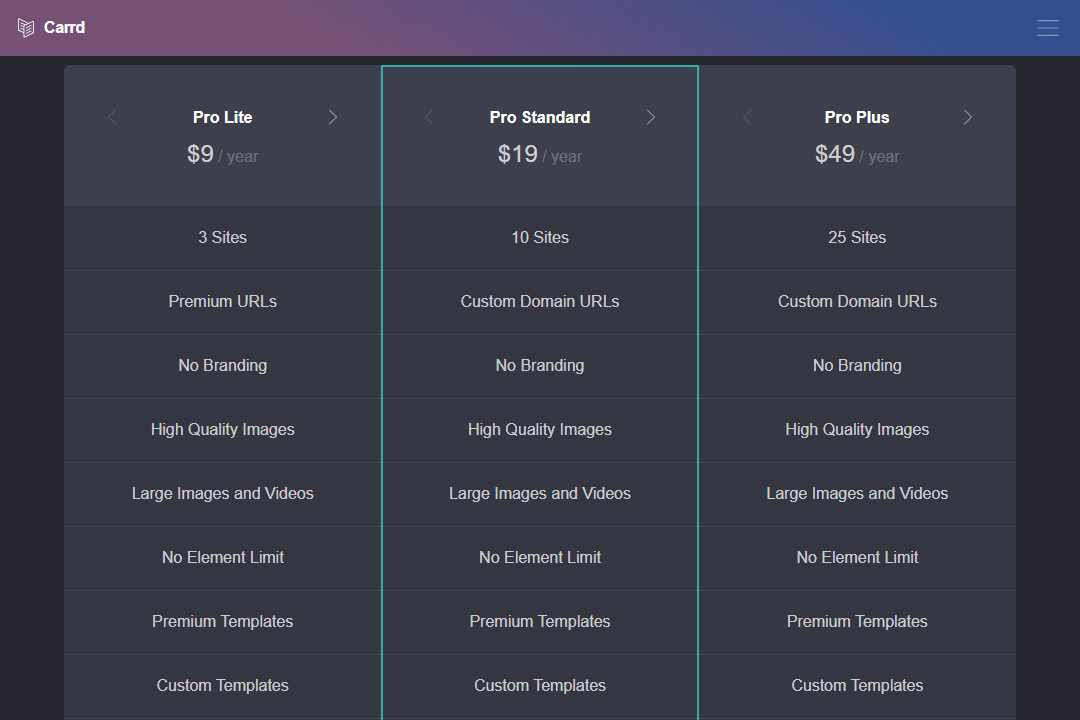
Task: Click Premium Templates in Pro Lite
Action: 222,621
